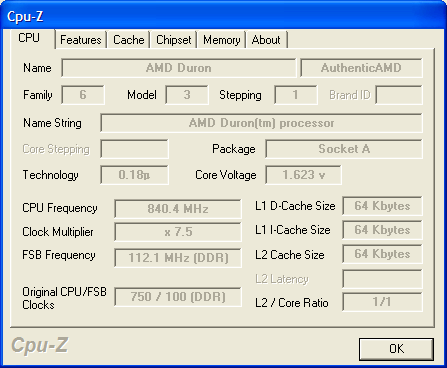
Task: Click the Cpu-Z window title bar
Action: tap(223, 16)
